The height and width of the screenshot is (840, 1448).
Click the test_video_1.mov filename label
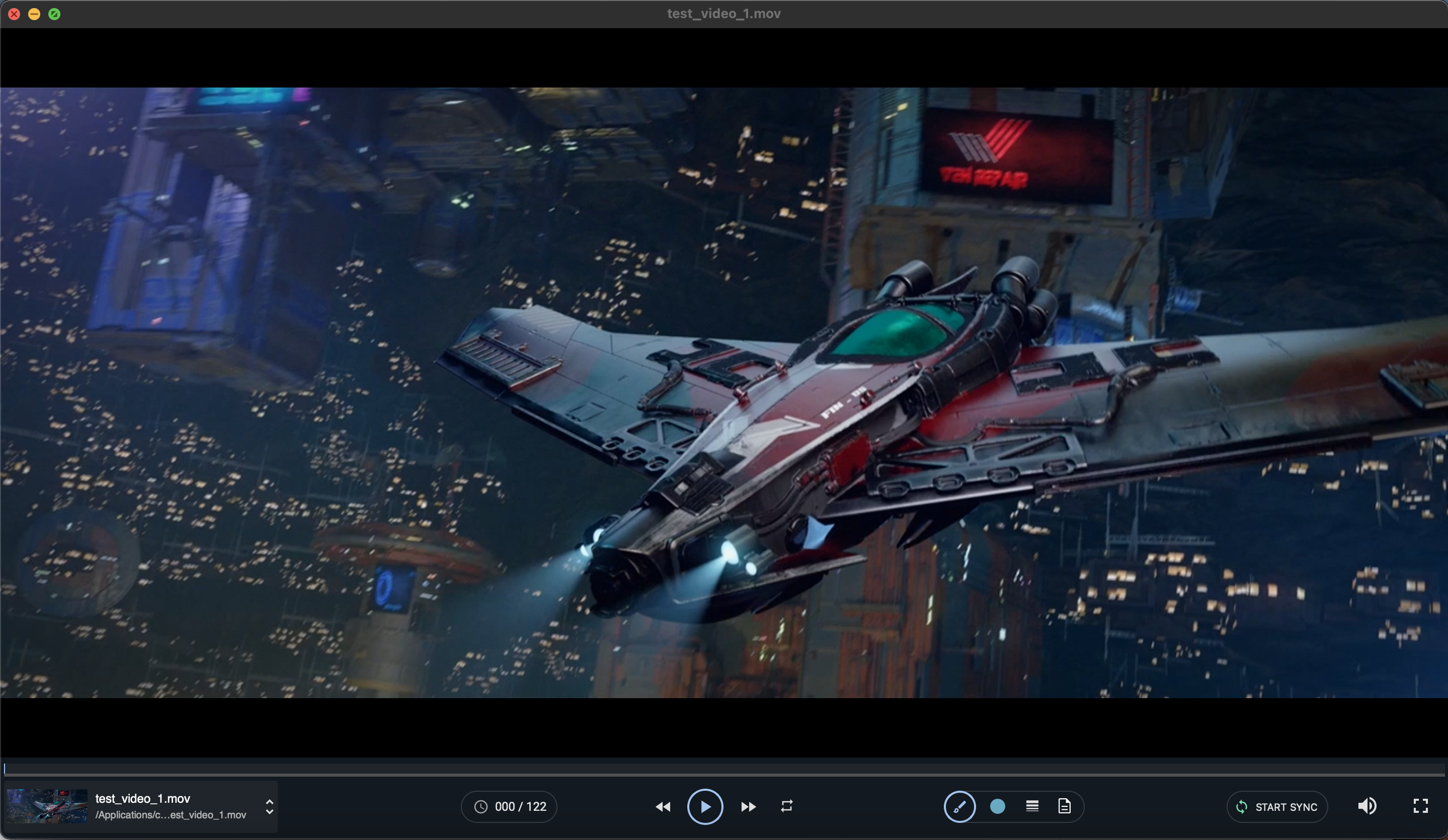click(x=142, y=798)
